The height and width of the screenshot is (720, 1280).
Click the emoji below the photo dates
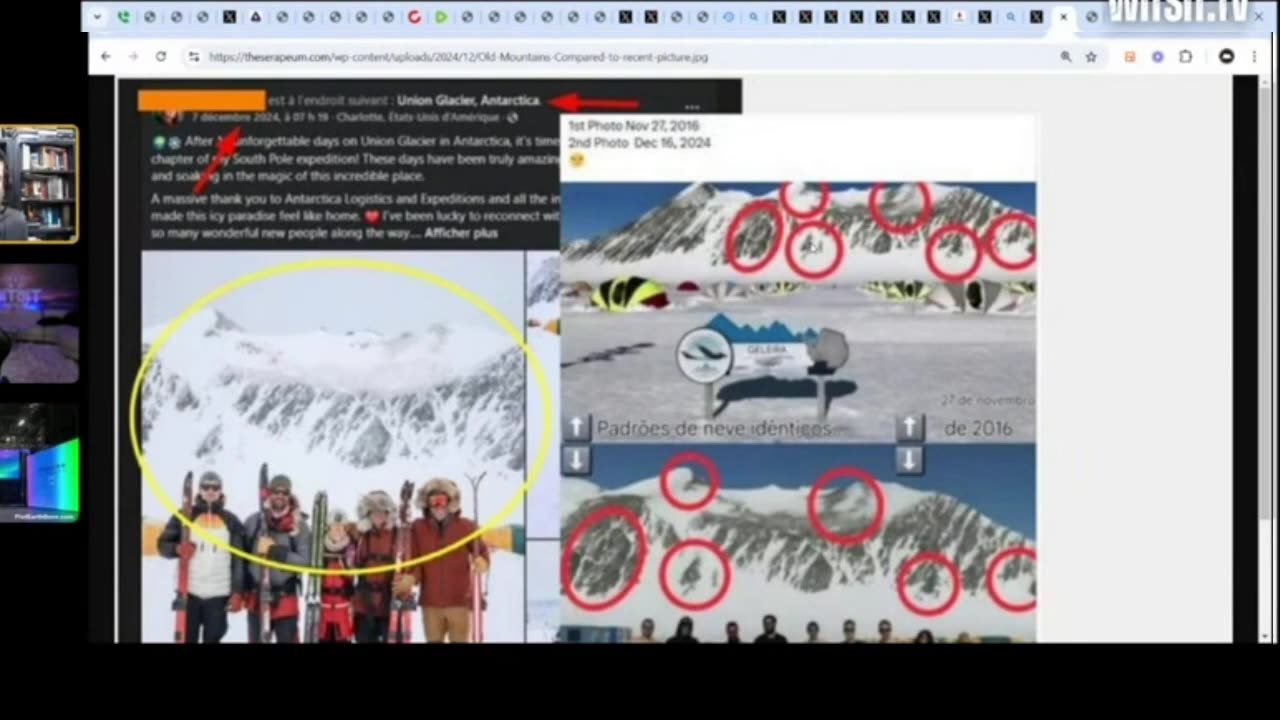click(x=577, y=160)
